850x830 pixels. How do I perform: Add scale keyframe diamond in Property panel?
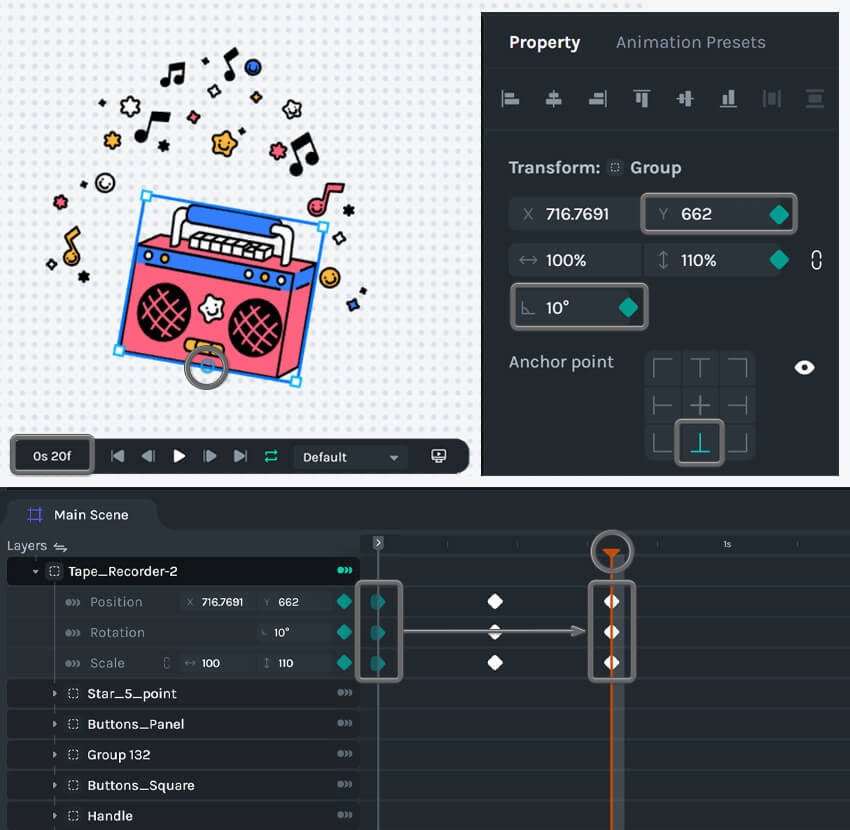(779, 260)
